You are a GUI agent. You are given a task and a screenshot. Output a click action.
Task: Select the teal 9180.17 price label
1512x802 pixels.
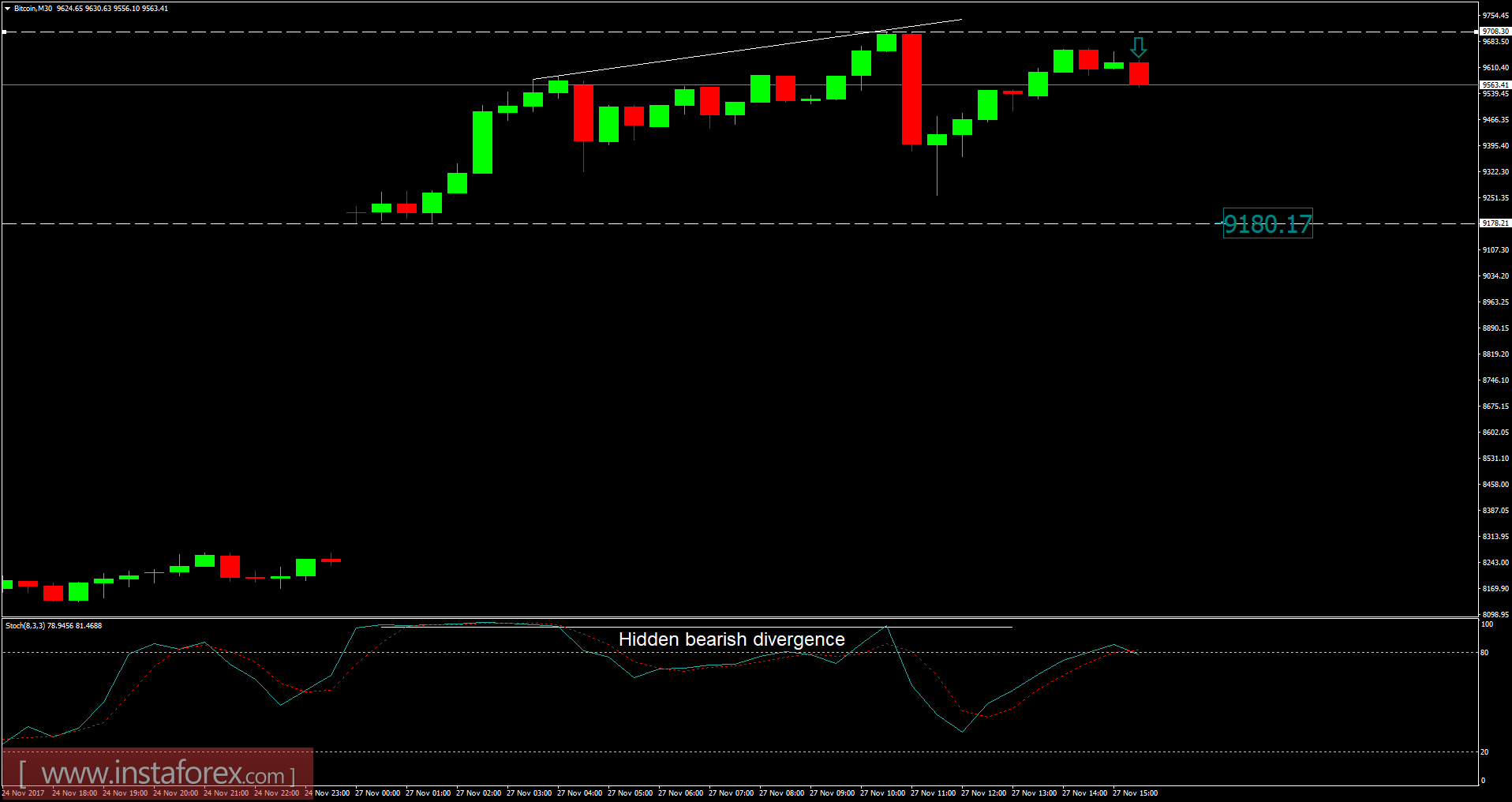(x=1267, y=224)
